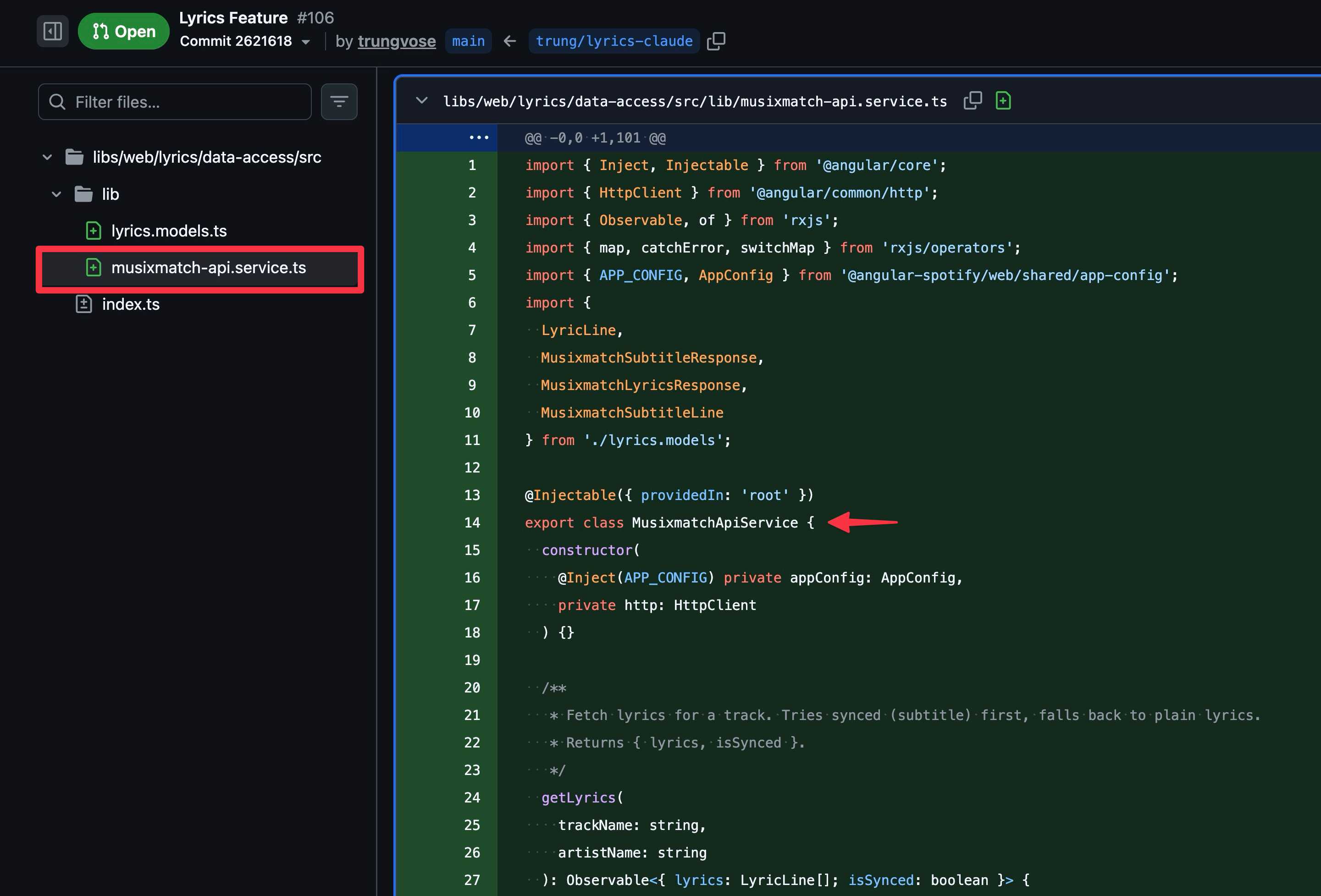Collapse the lib folder in tree
The width and height of the screenshot is (1321, 896).
pyautogui.click(x=56, y=194)
